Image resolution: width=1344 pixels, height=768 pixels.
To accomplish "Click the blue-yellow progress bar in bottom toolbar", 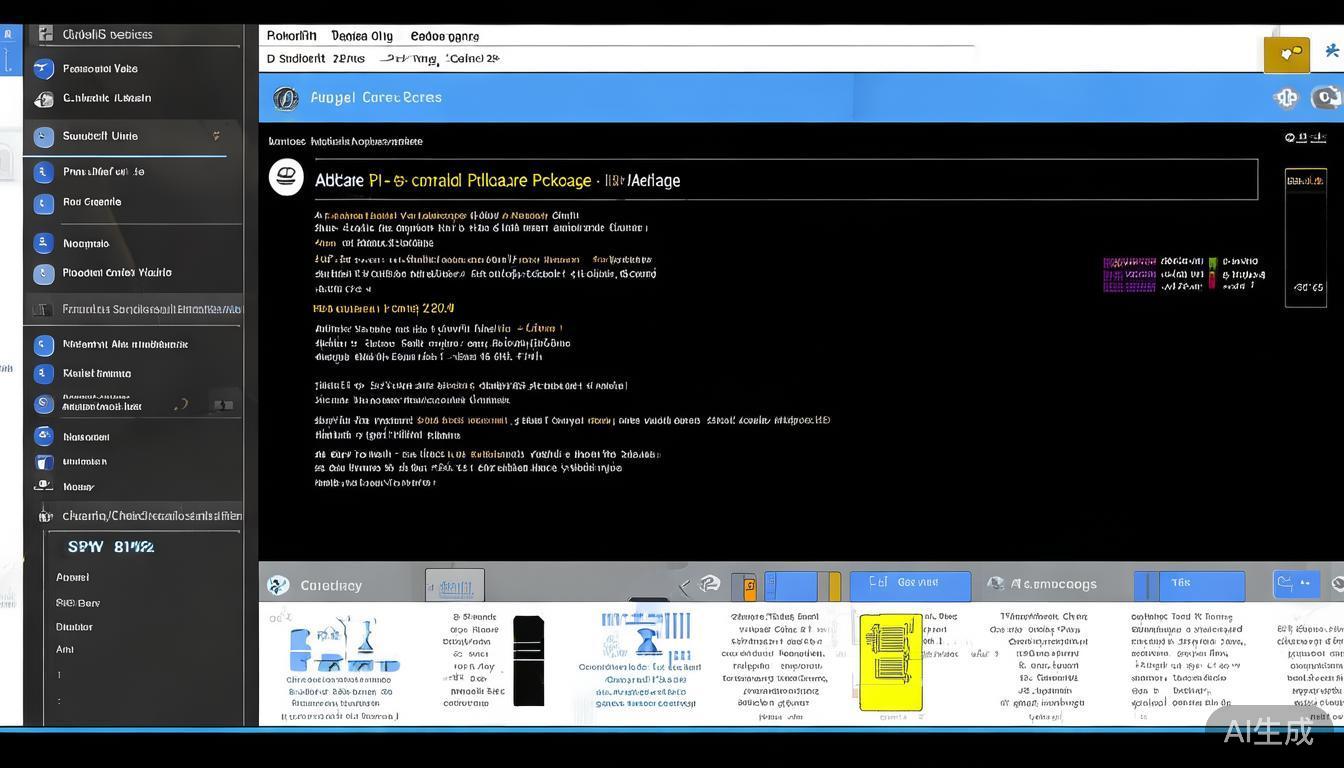I will [x=802, y=586].
